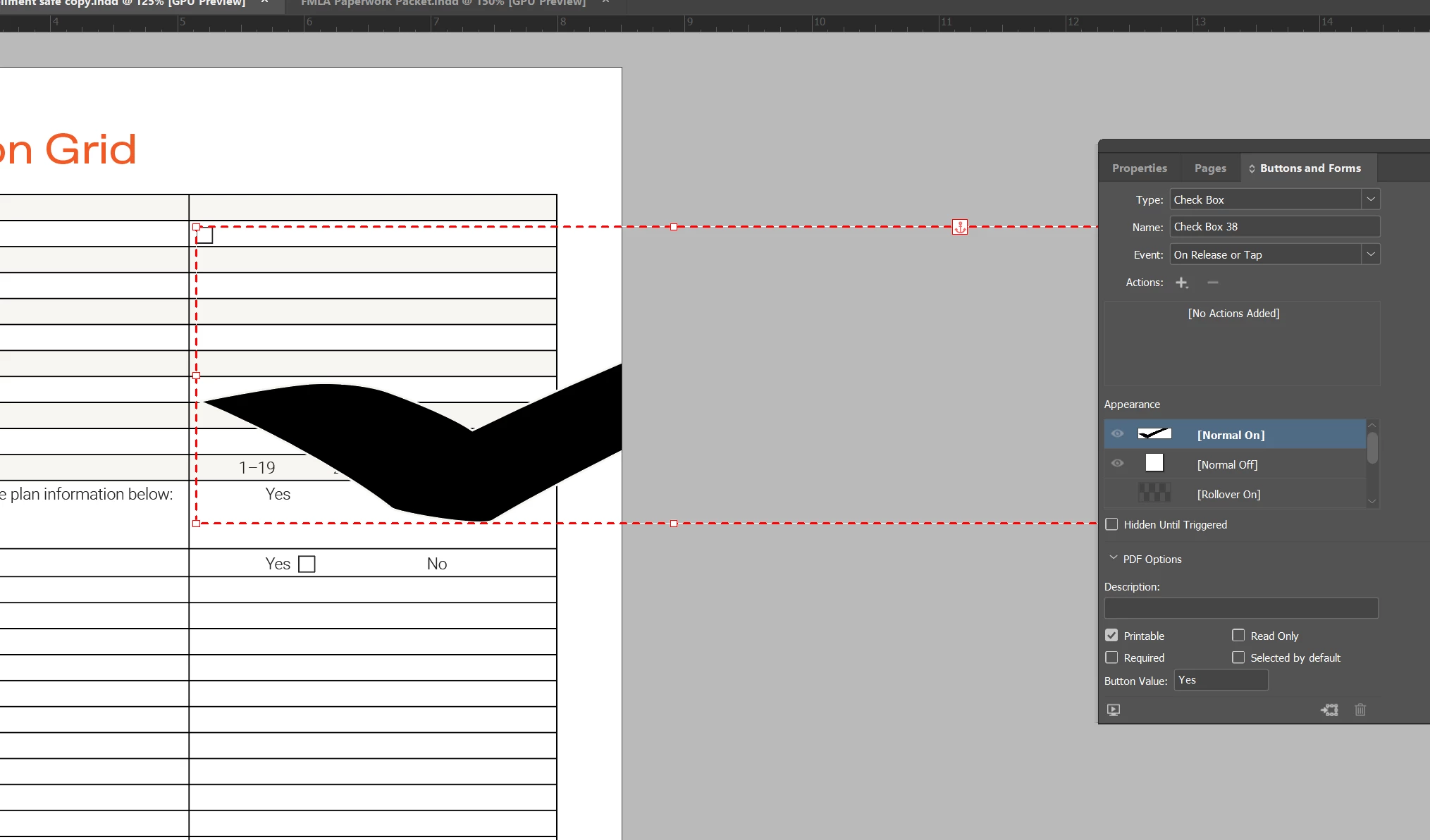The image size is (1430, 840).
Task: Toggle eye icon for Normal On state
Action: click(x=1117, y=434)
